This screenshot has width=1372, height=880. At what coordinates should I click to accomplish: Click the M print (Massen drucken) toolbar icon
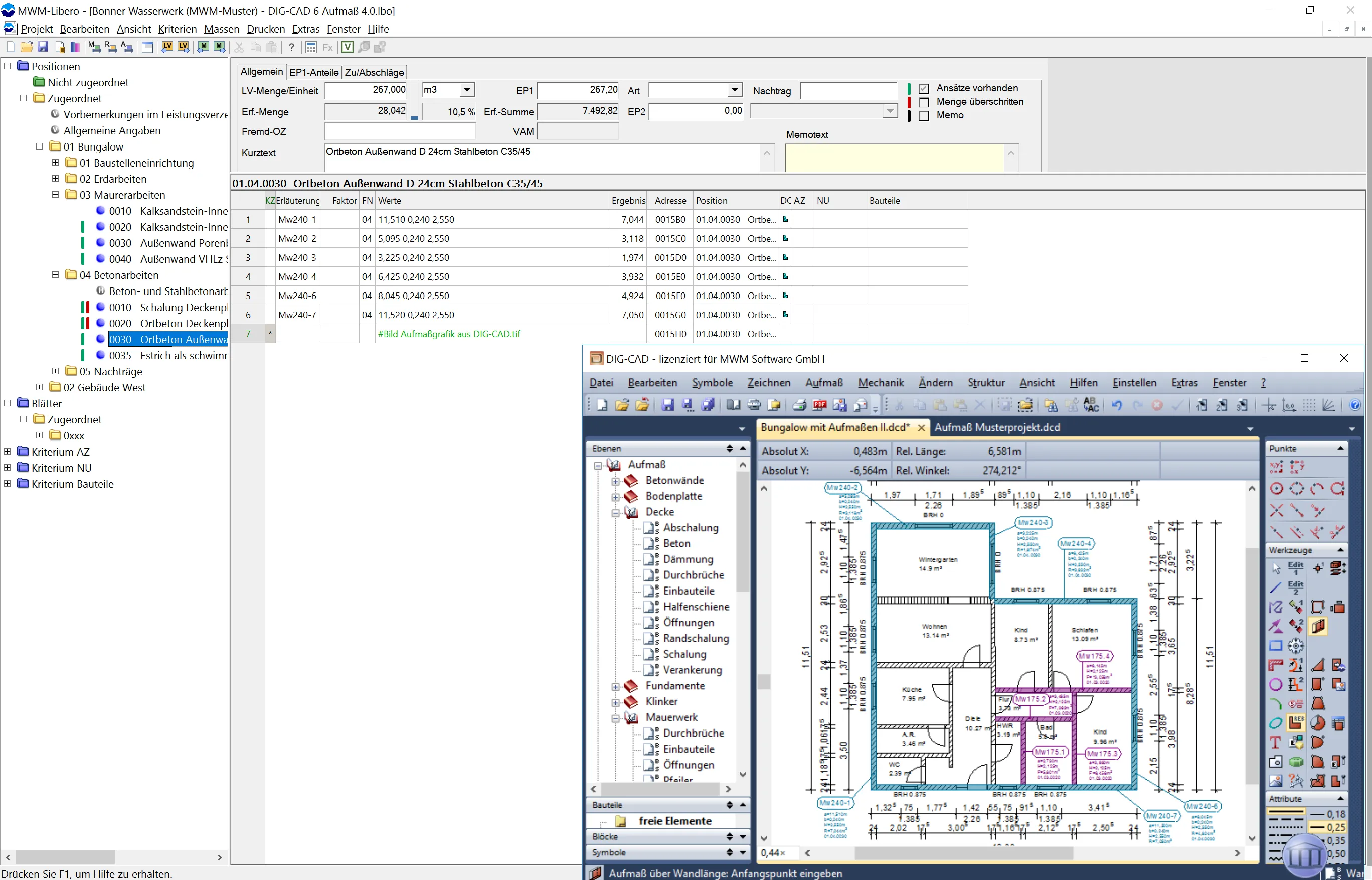pyautogui.click(x=94, y=48)
